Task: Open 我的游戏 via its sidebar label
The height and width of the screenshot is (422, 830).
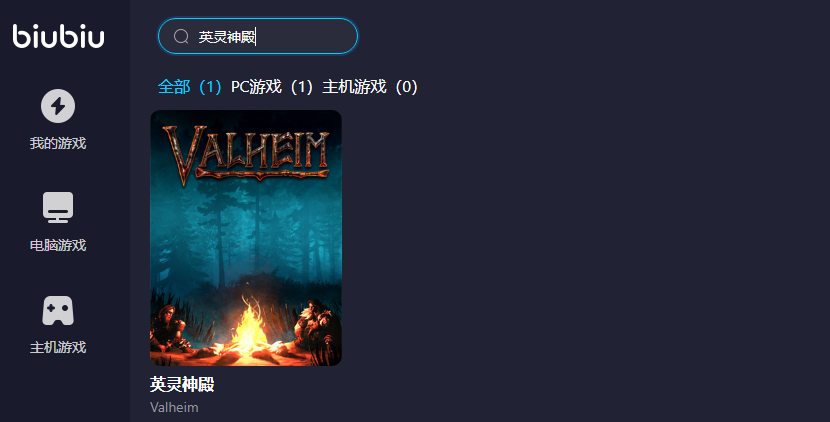Action: (58, 143)
